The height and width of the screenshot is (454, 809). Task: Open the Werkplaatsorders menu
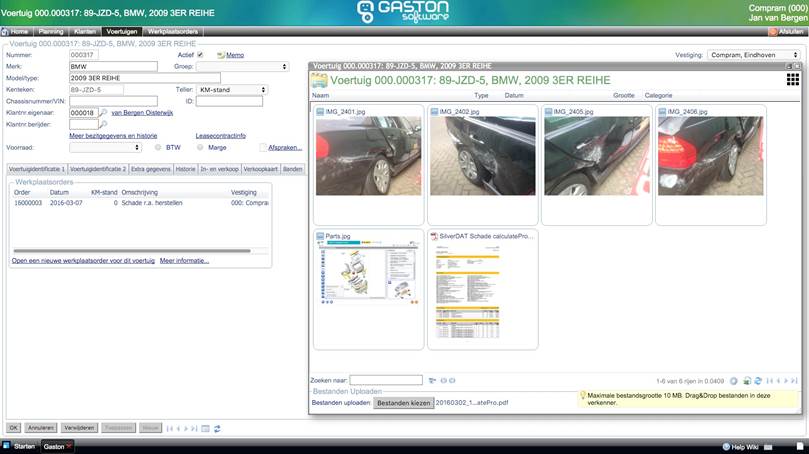pyautogui.click(x=173, y=31)
